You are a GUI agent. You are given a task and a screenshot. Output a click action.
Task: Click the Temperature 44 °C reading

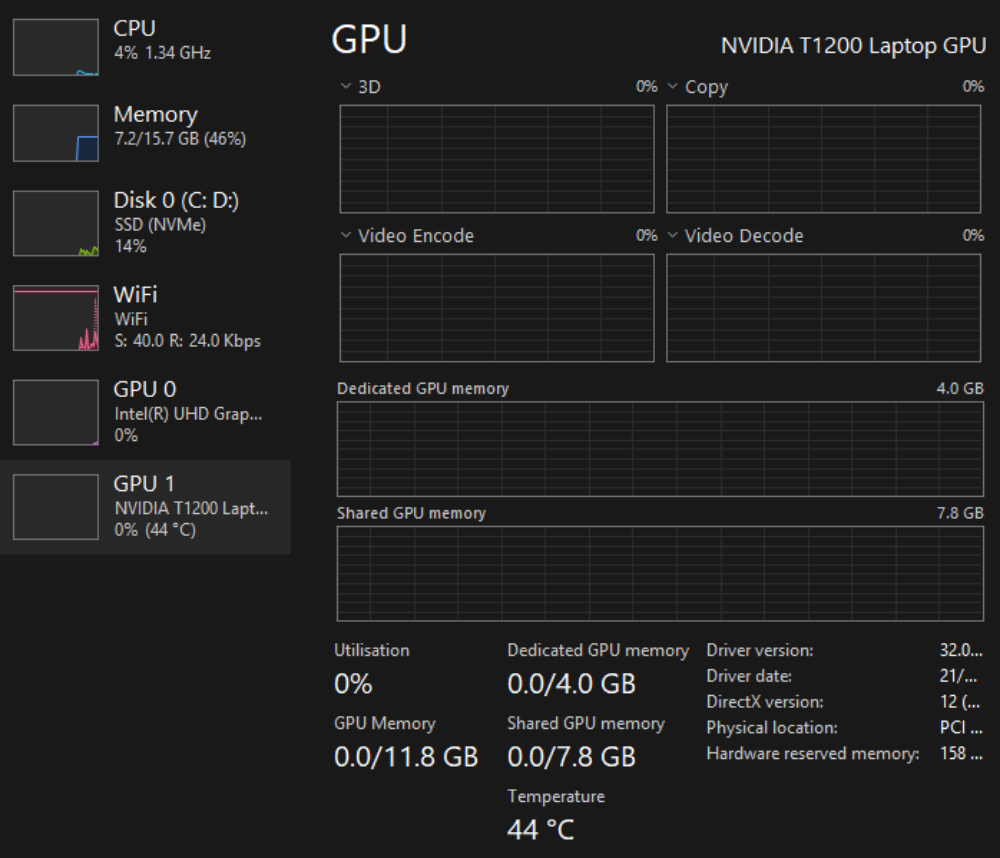(x=541, y=830)
